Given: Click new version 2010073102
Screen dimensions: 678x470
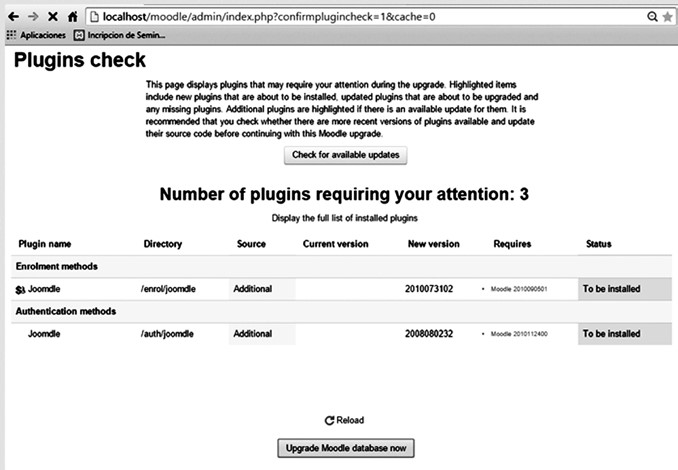Looking at the screenshot, I should (429, 289).
